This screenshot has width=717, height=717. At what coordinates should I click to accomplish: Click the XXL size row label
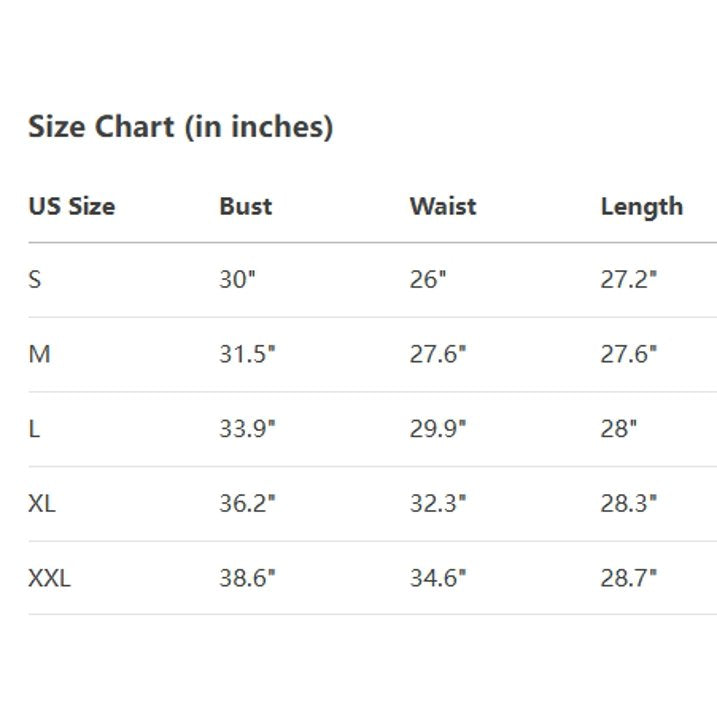point(49,578)
